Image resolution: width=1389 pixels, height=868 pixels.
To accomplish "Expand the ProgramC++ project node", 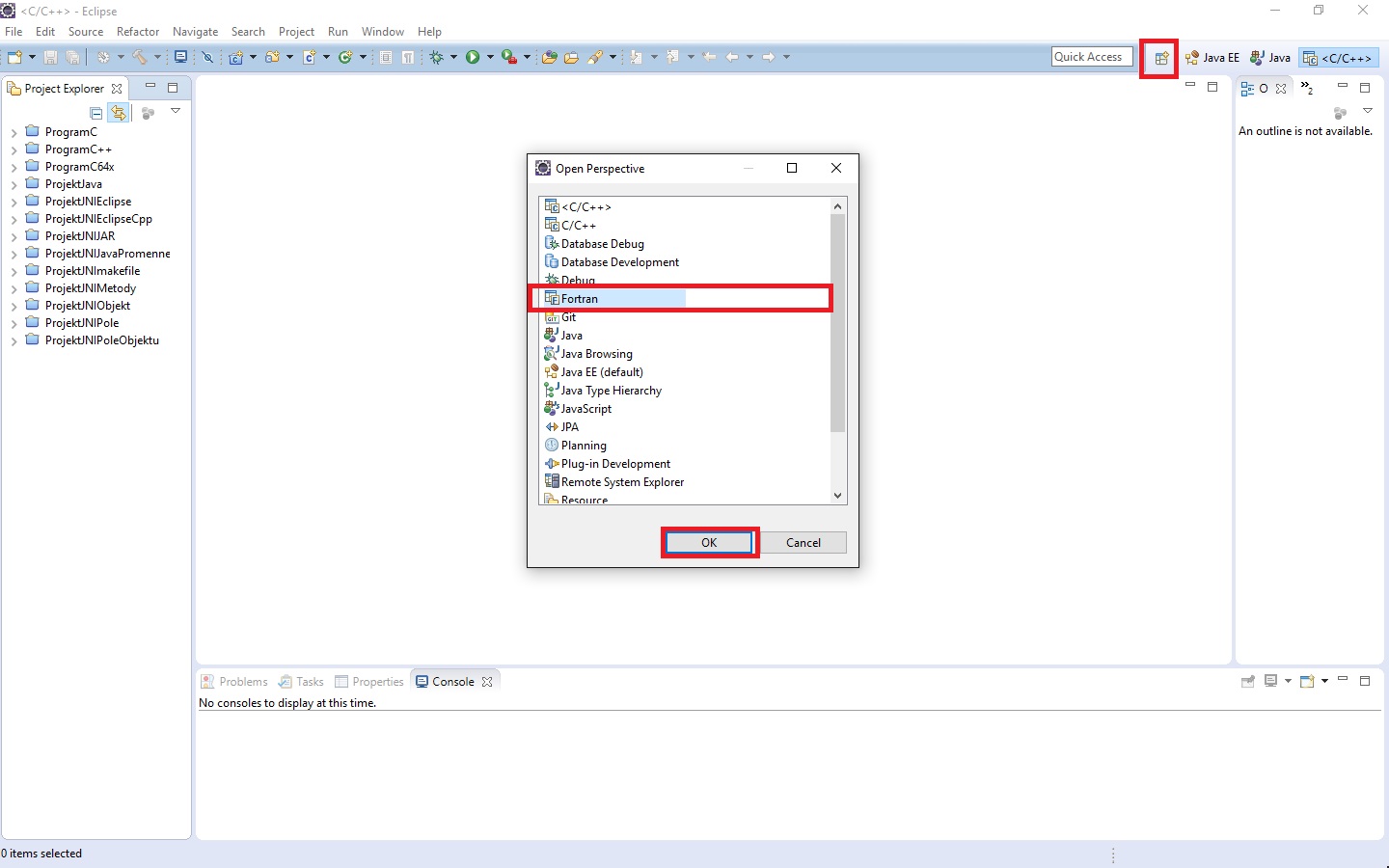I will (x=14, y=149).
